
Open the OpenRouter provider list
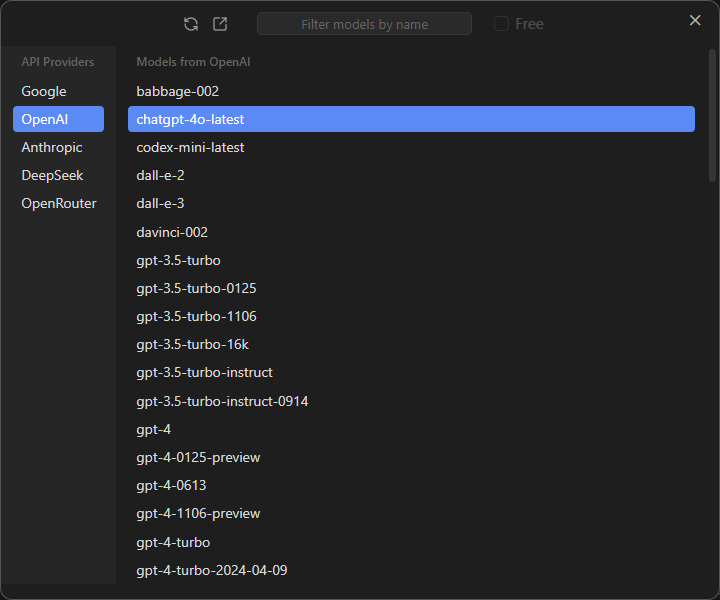coord(58,203)
